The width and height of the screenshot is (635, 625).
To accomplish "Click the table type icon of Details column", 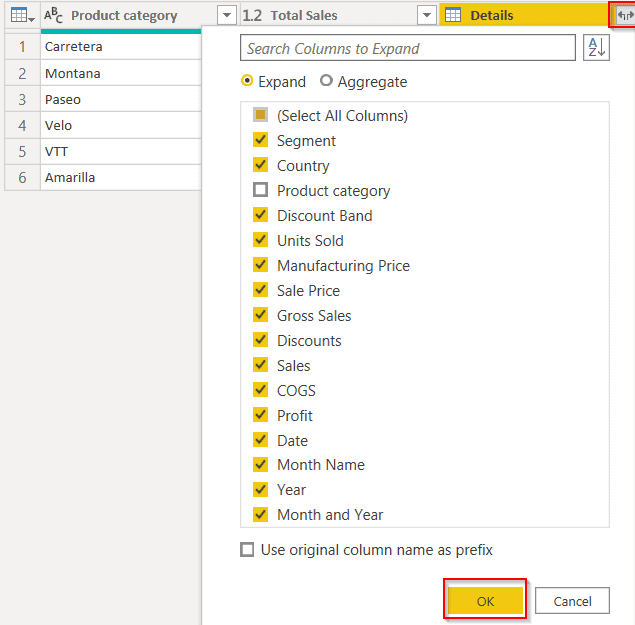I will (453, 15).
